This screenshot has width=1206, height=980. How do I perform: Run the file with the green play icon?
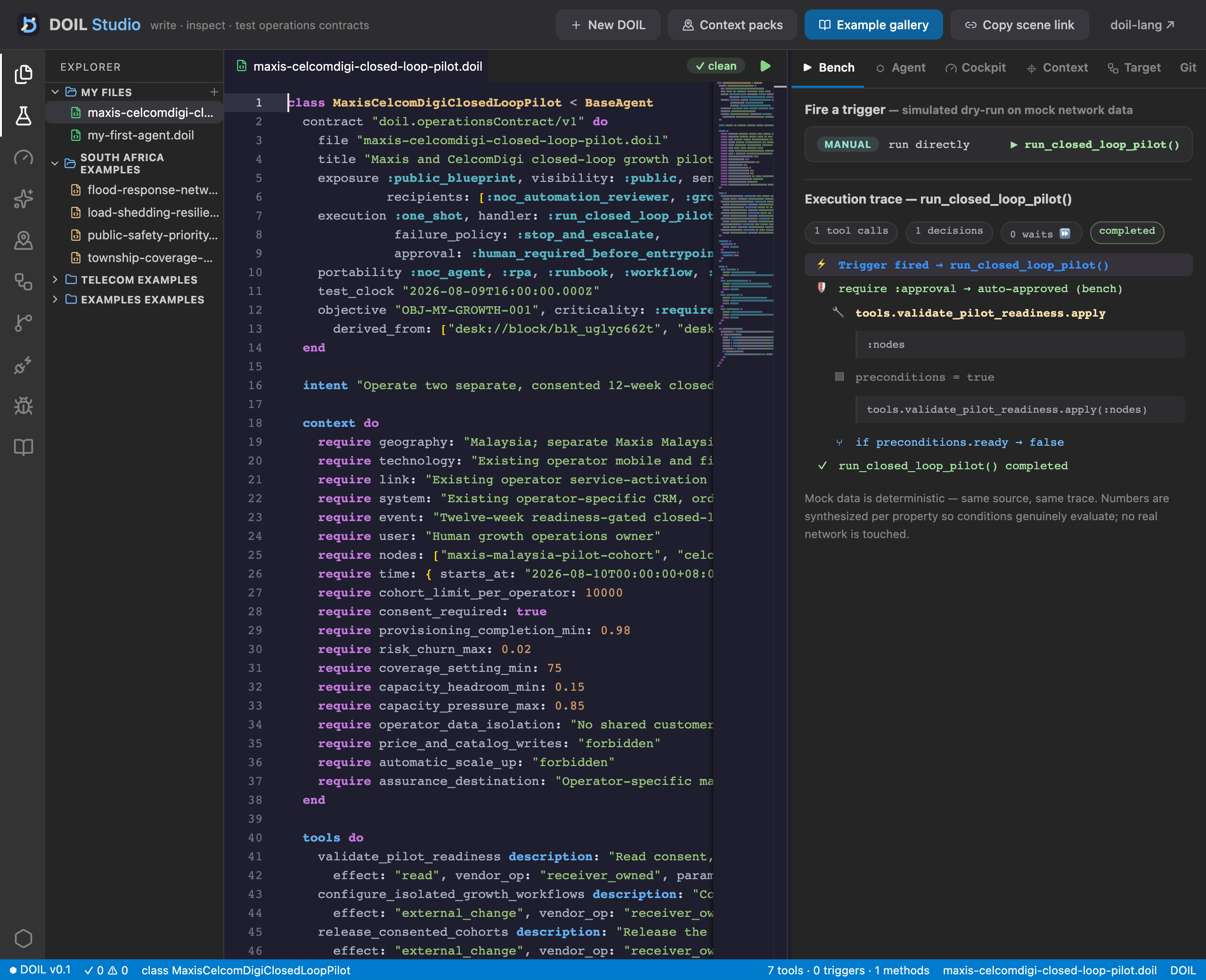click(765, 66)
